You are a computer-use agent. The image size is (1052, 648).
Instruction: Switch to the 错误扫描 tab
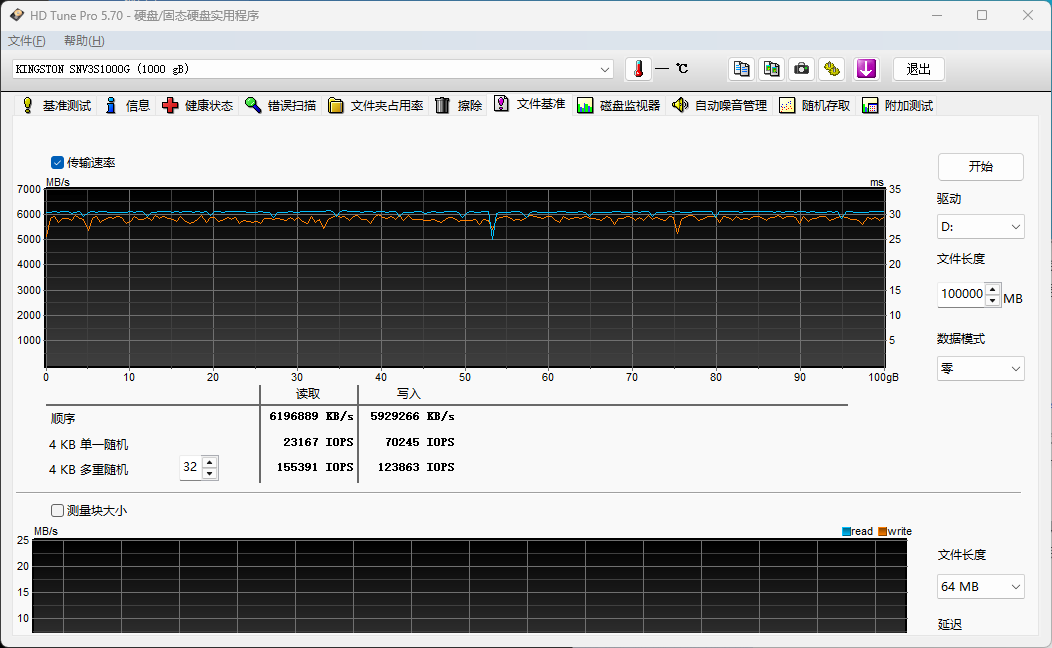[x=280, y=105]
